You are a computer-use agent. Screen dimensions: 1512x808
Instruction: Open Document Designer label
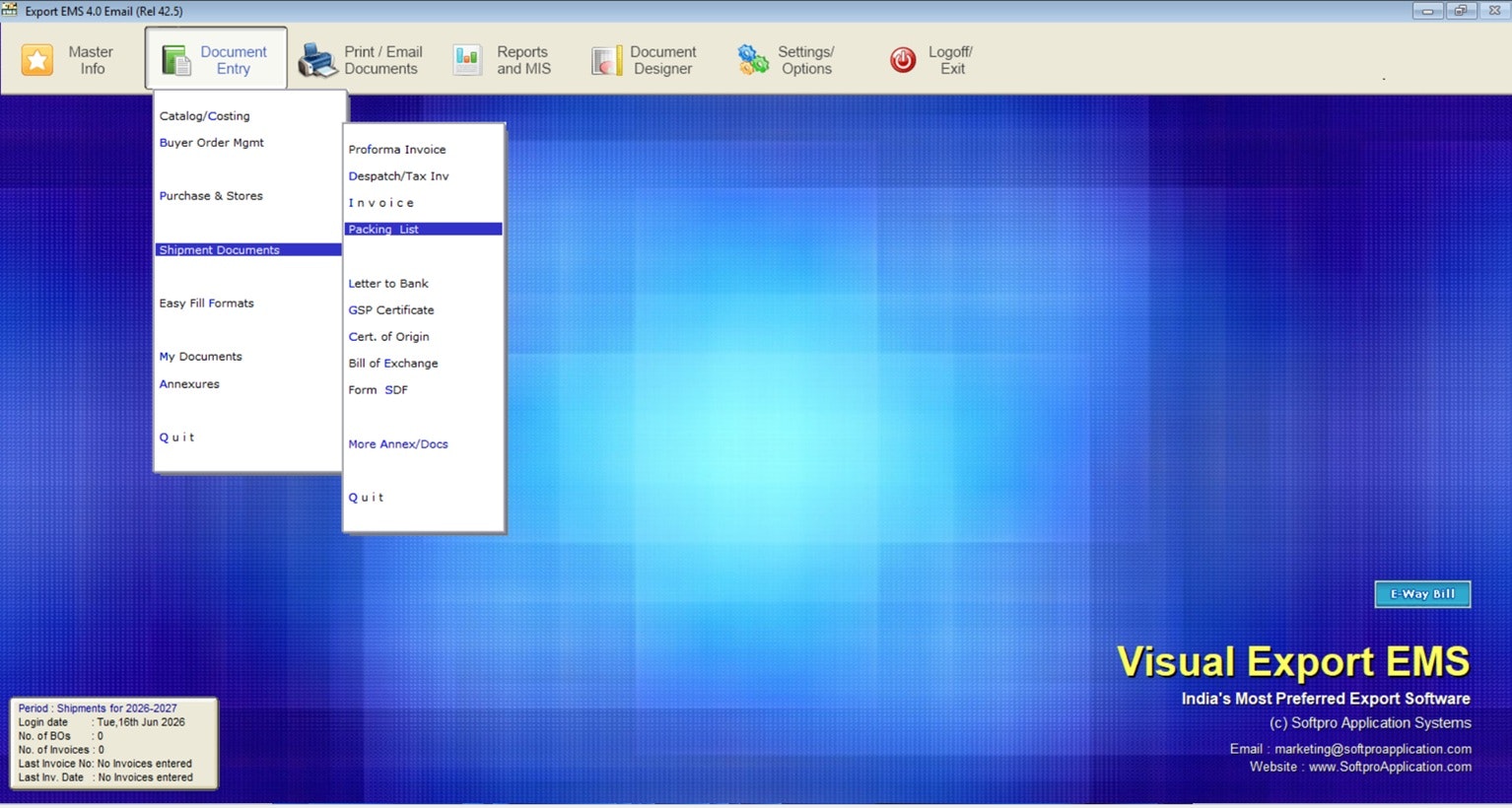pyautogui.click(x=662, y=60)
